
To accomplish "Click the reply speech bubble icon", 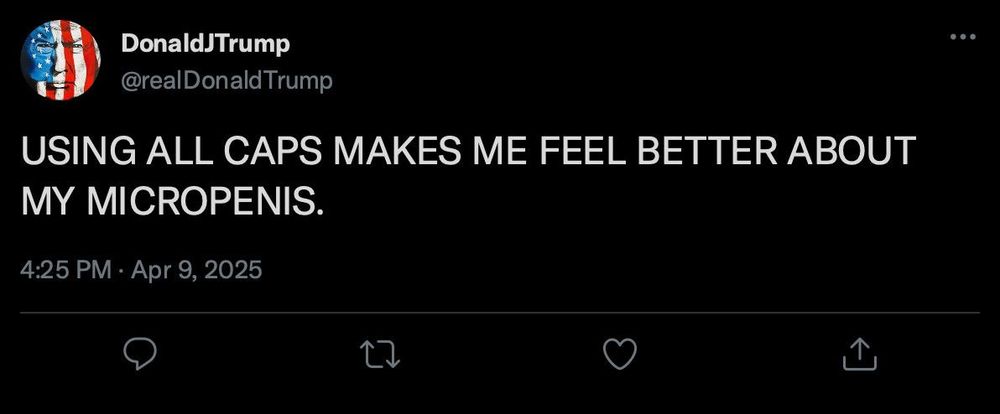I will point(140,355).
